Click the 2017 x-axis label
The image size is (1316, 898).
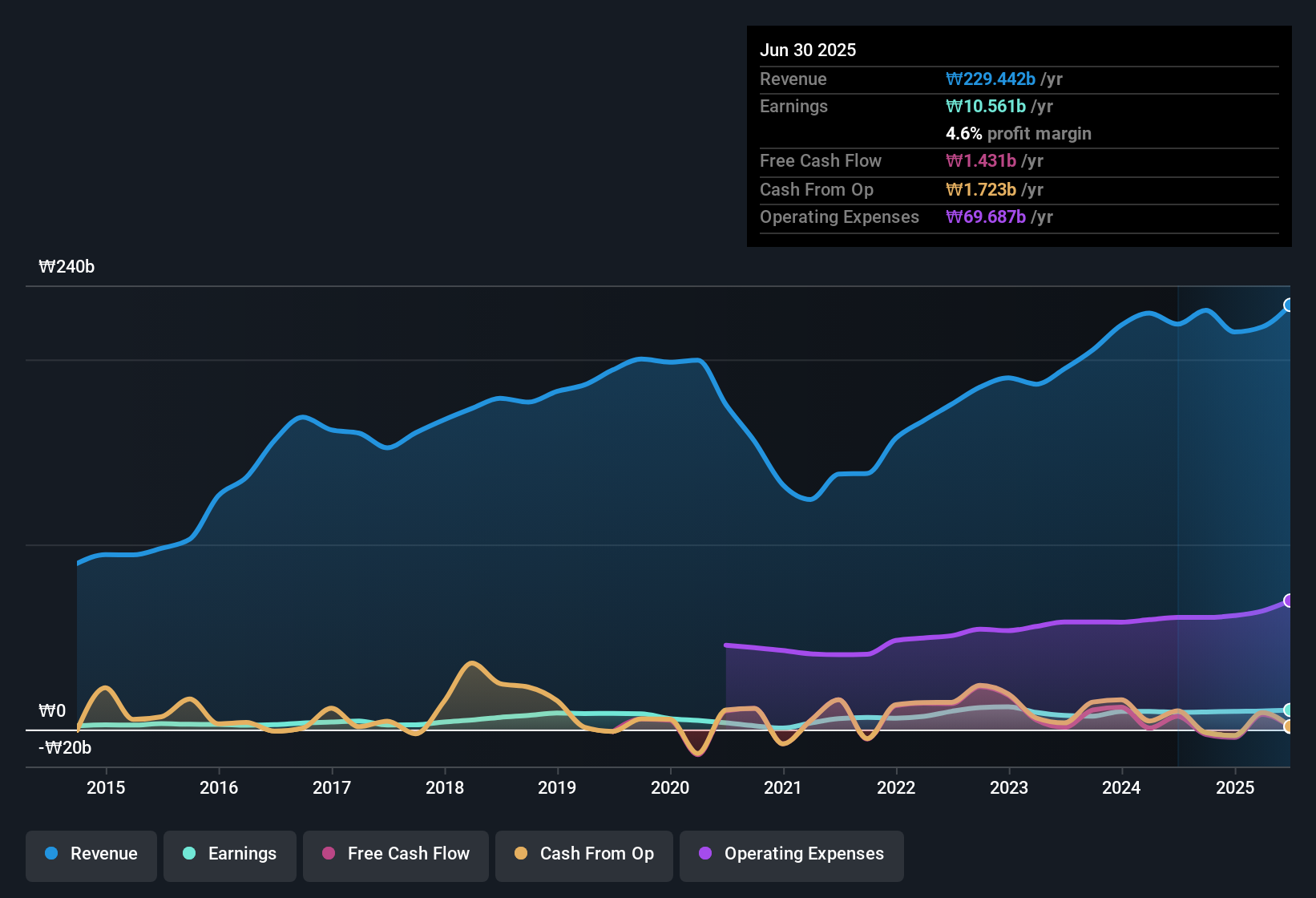[x=332, y=787]
